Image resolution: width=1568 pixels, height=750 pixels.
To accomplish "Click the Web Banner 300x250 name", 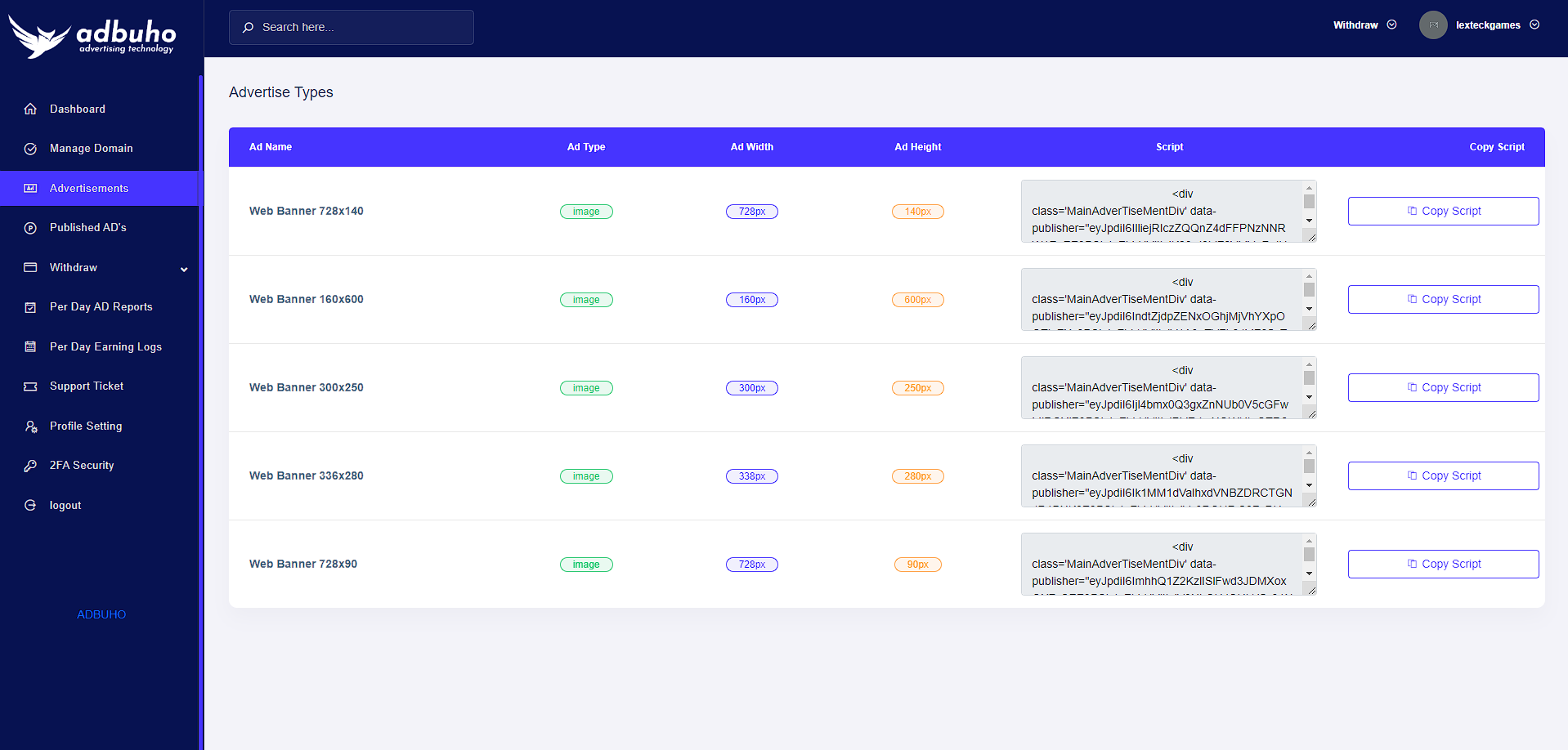I will pyautogui.click(x=307, y=387).
